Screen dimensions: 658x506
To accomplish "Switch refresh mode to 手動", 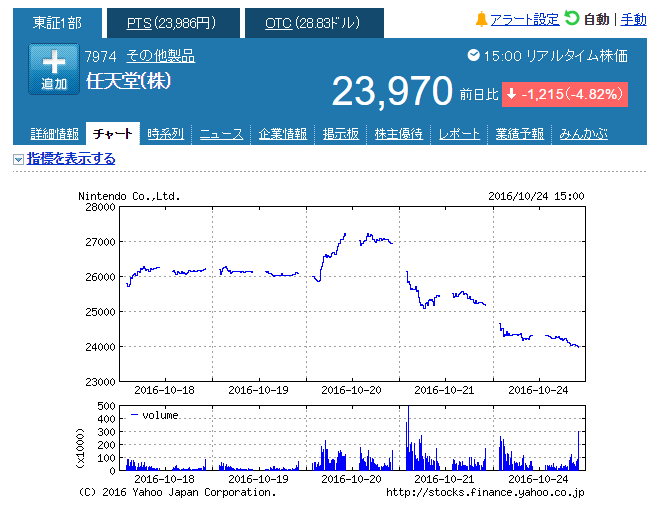I will 633,19.
